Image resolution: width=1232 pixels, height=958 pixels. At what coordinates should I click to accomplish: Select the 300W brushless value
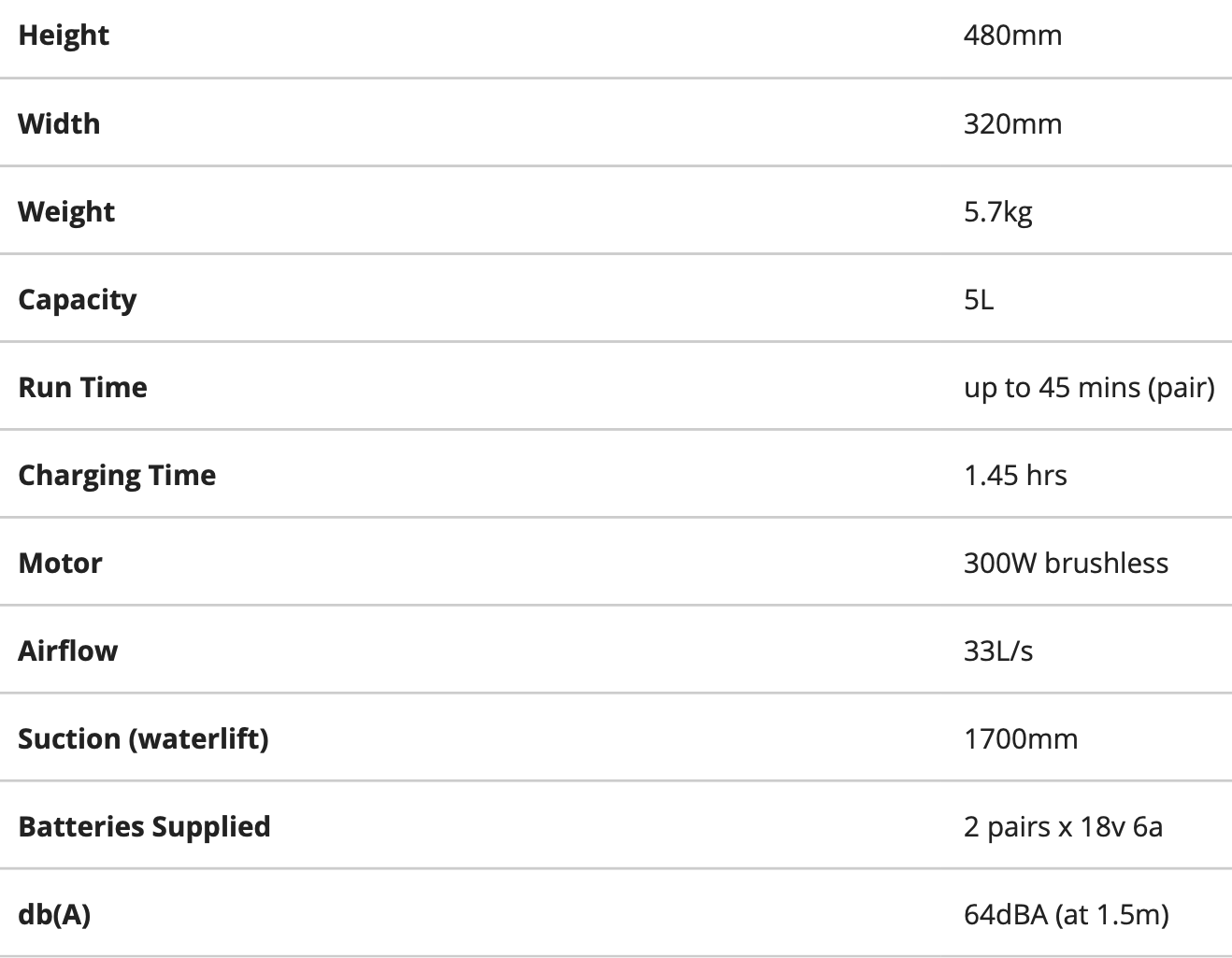(1066, 563)
